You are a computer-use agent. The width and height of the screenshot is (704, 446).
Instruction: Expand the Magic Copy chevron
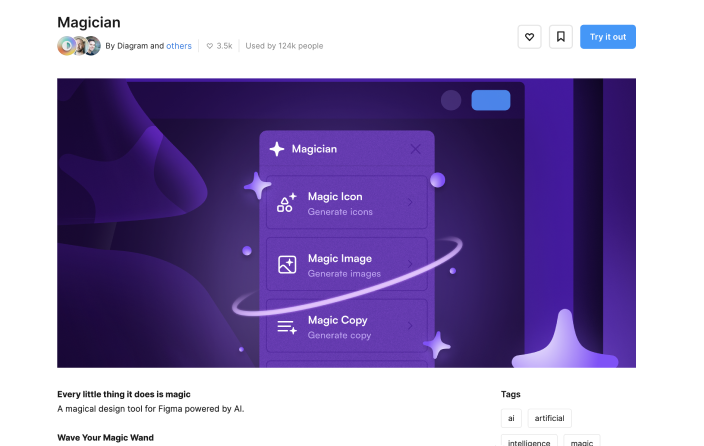click(410, 326)
